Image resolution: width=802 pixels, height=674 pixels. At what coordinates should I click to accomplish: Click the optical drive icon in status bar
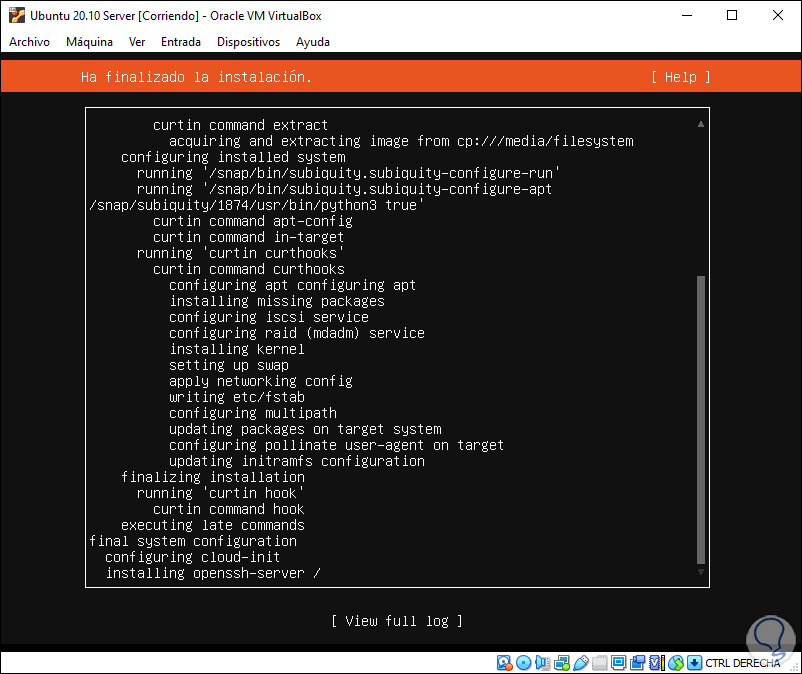[x=523, y=663]
